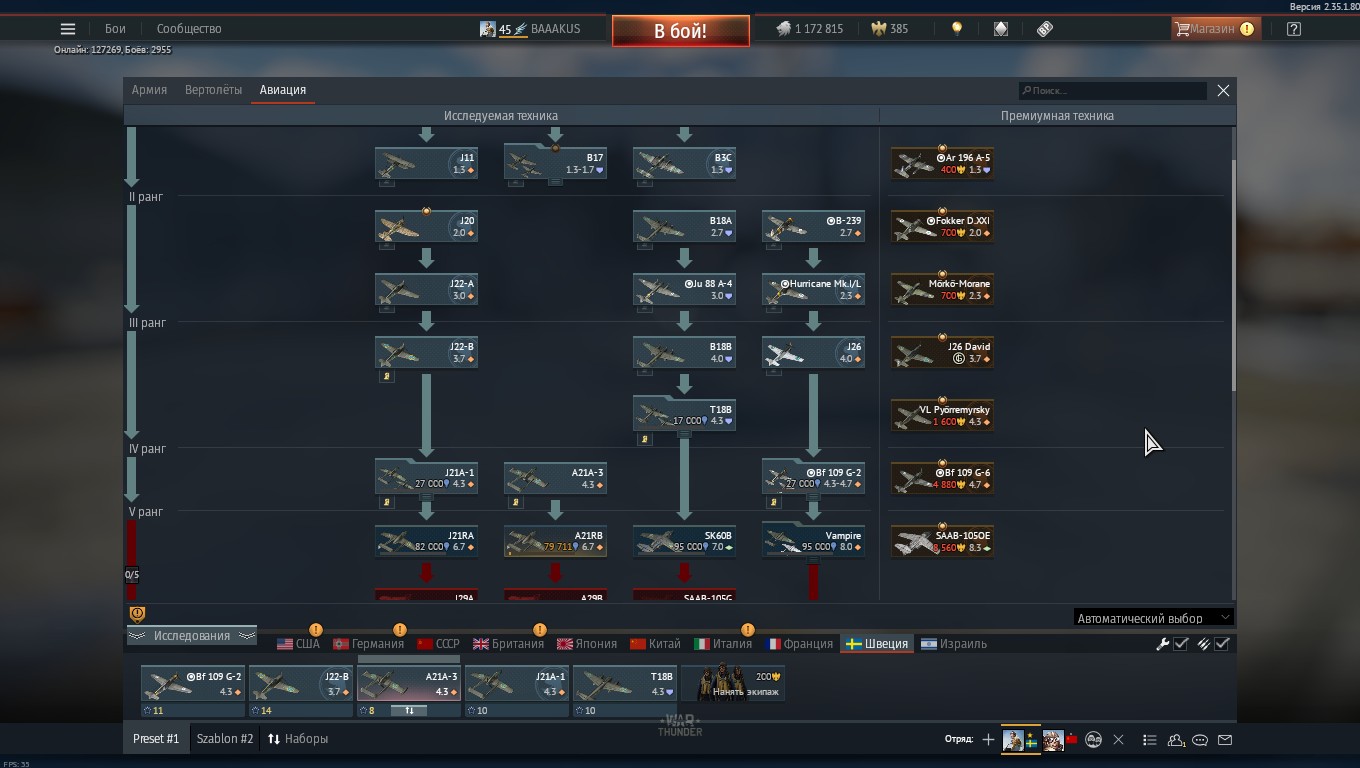This screenshot has width=1360, height=768.
Task: Open the Автоматический выбор dropdown
Action: pos(1153,618)
